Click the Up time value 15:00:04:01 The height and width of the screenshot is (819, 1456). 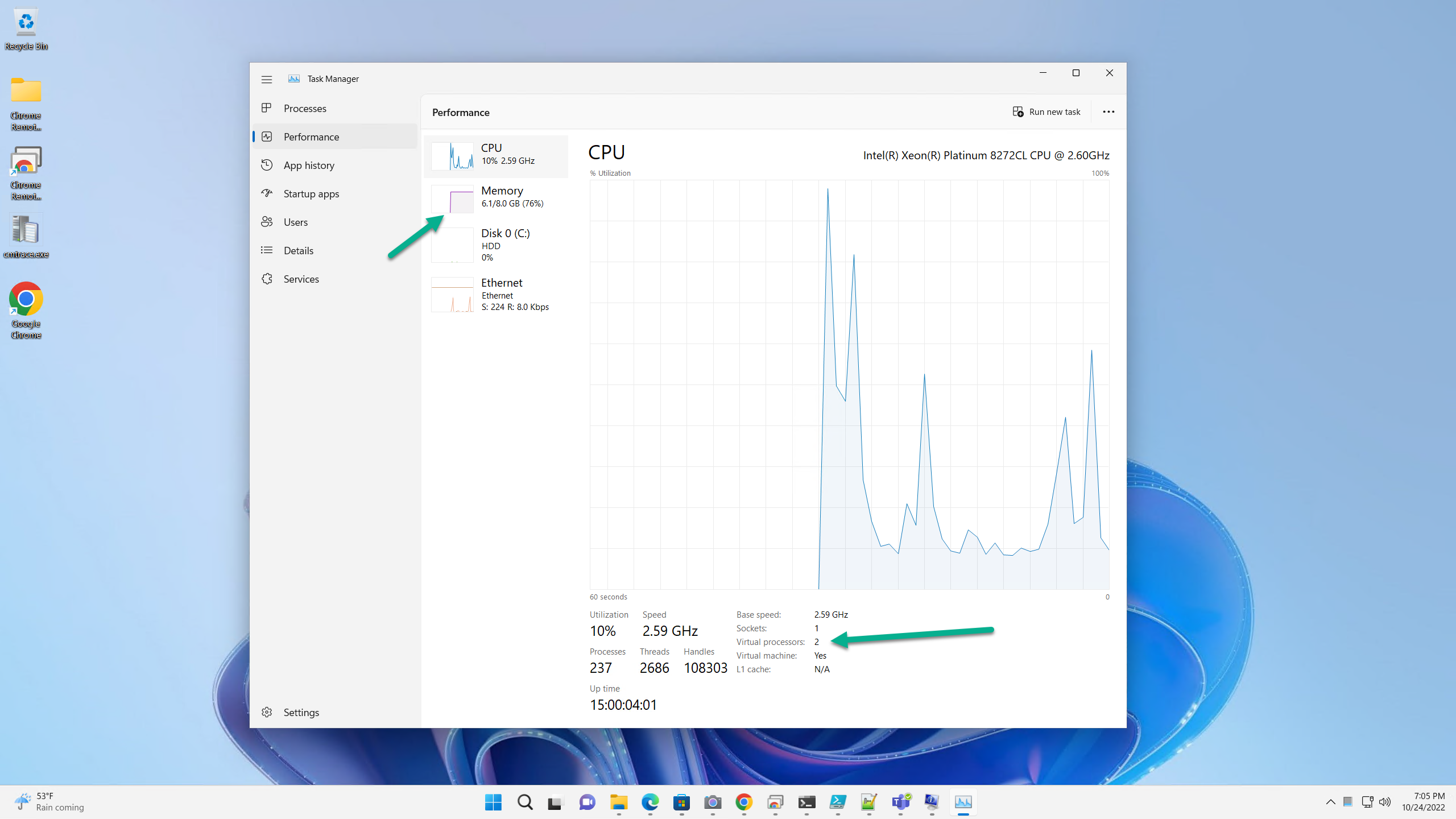tap(623, 705)
